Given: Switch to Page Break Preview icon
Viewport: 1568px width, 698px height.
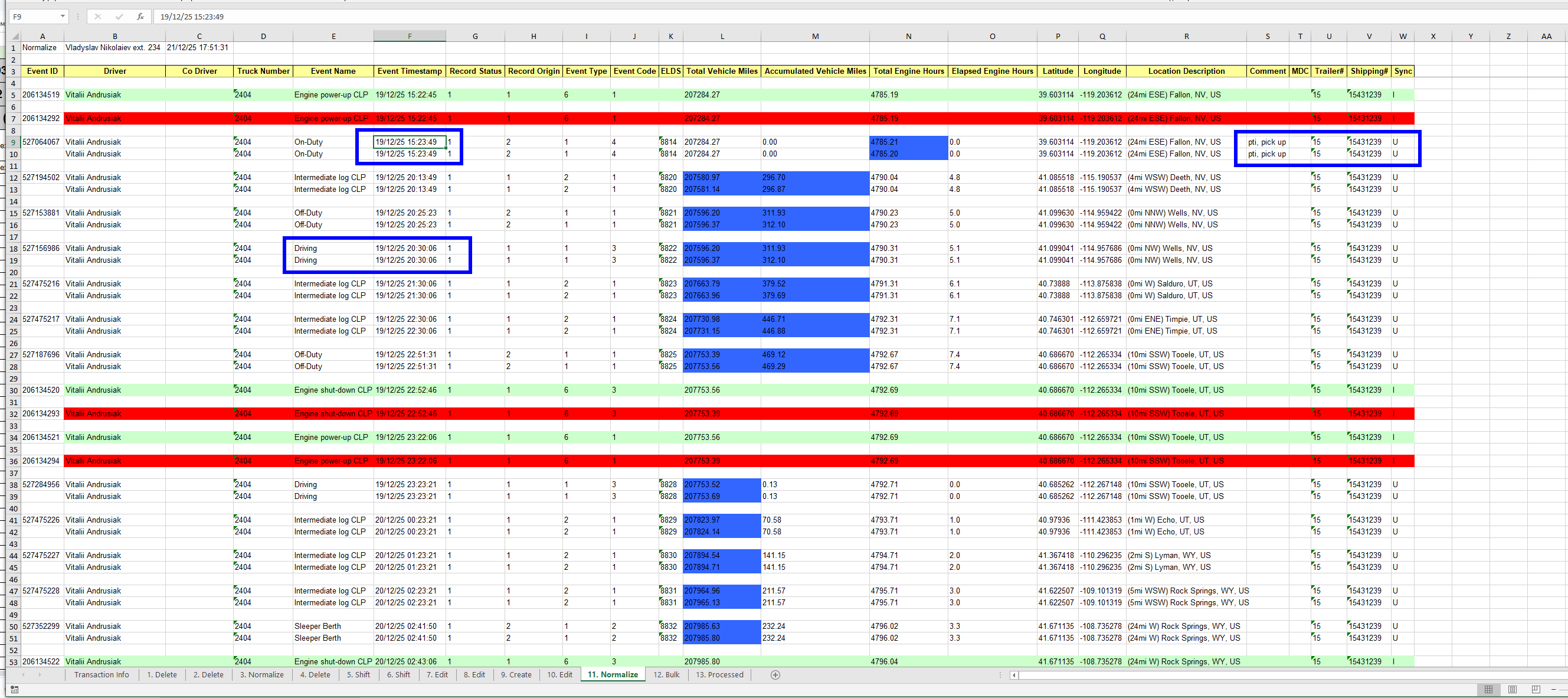Looking at the screenshot, I should (1536, 689).
